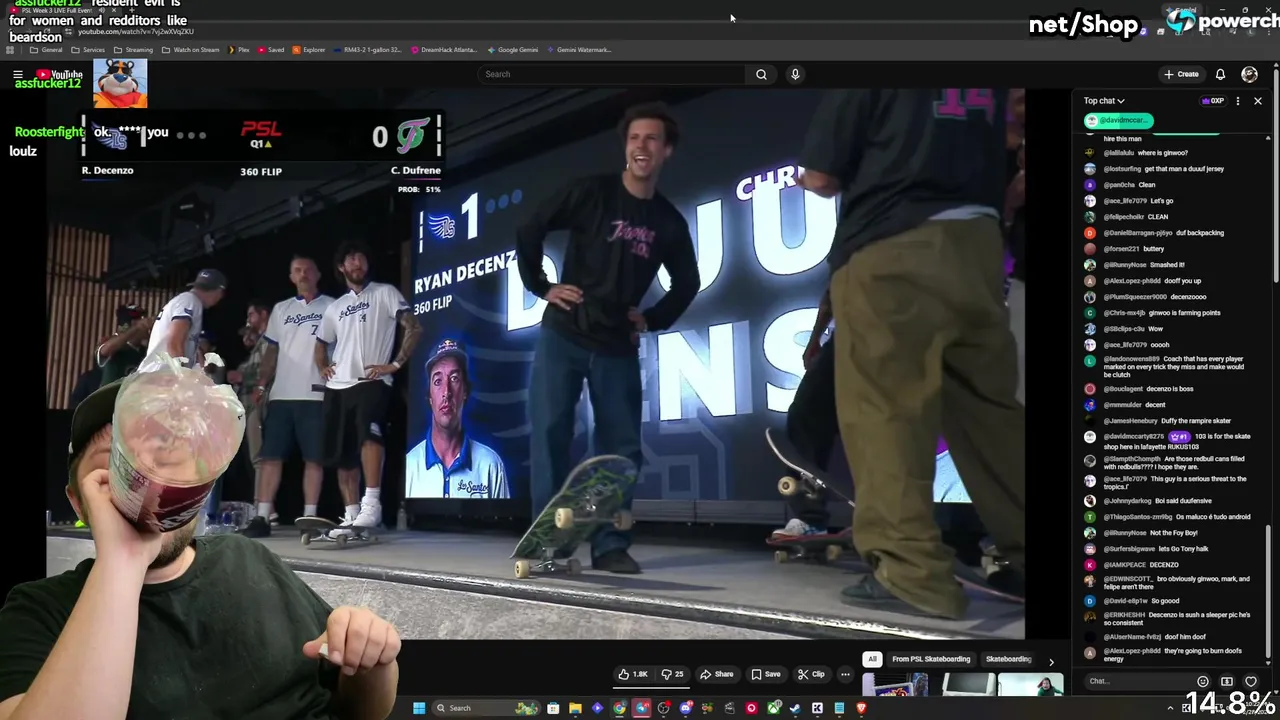Close the live chat panel
The width and height of the screenshot is (1280, 720).
click(1258, 101)
